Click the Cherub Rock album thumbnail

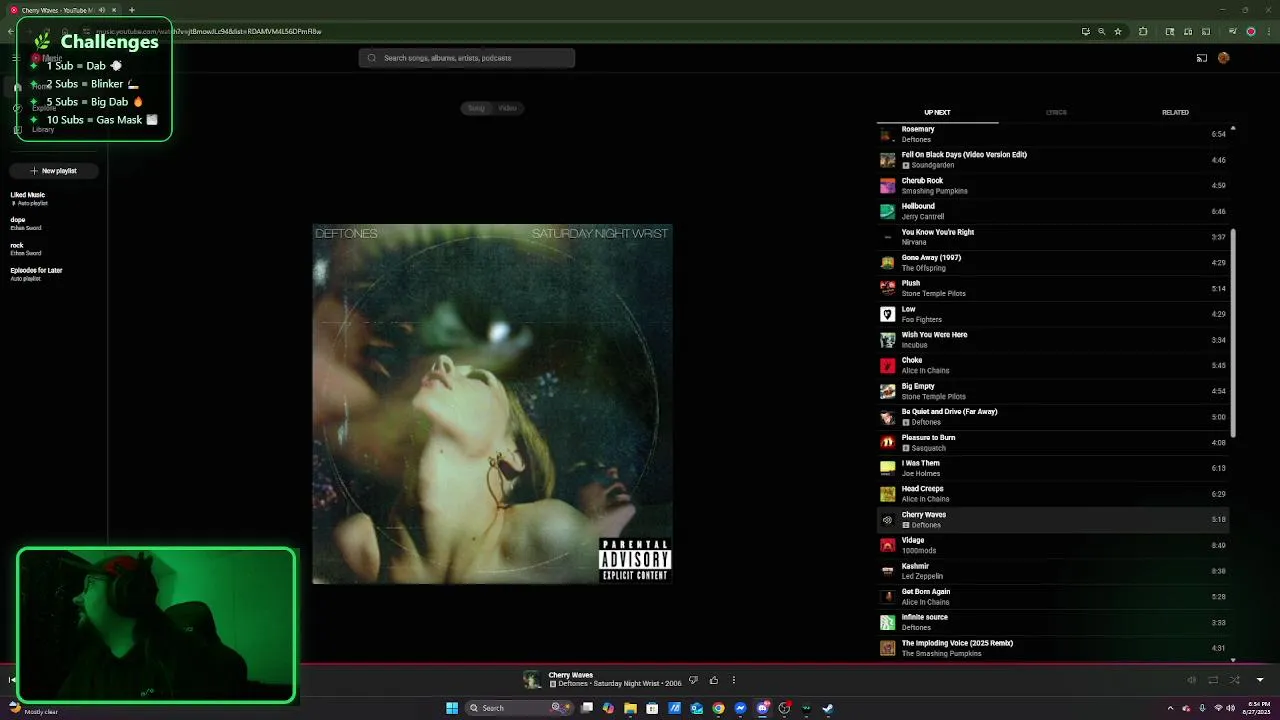pos(887,186)
